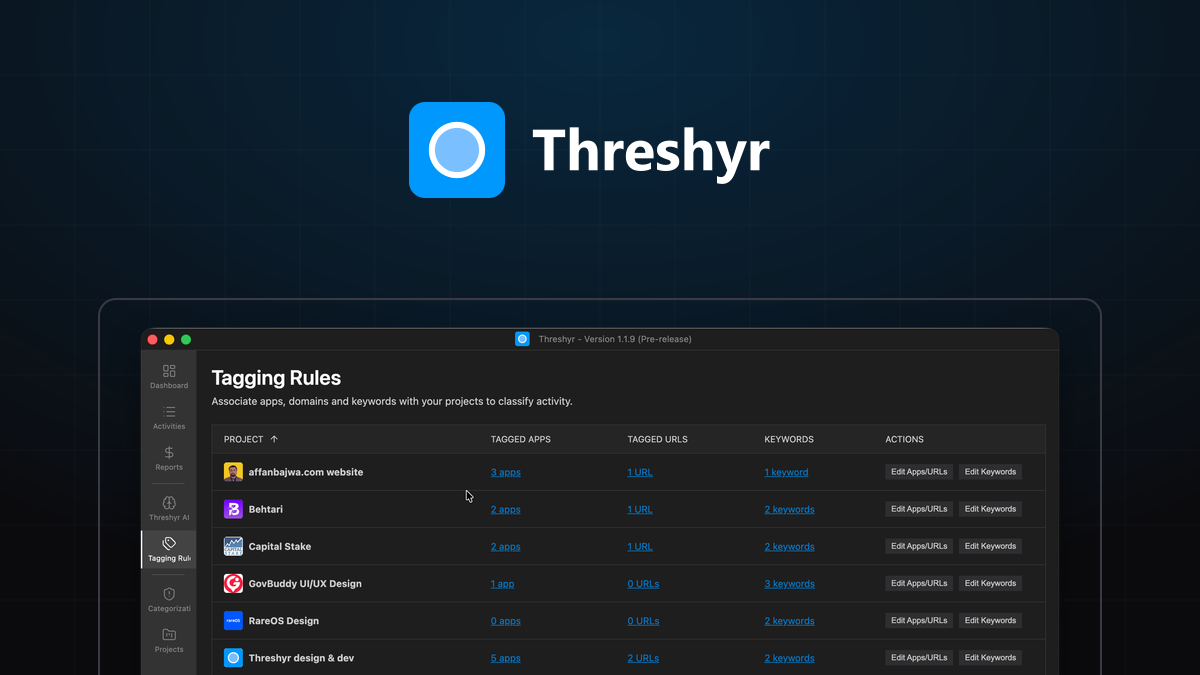Click the TAGGED URLS column header

click(x=657, y=439)
